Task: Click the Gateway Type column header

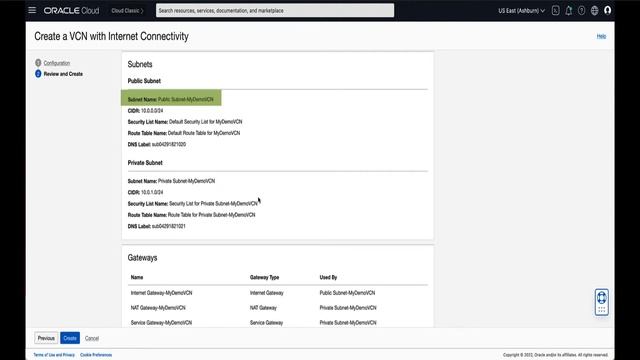Action: pos(264,277)
